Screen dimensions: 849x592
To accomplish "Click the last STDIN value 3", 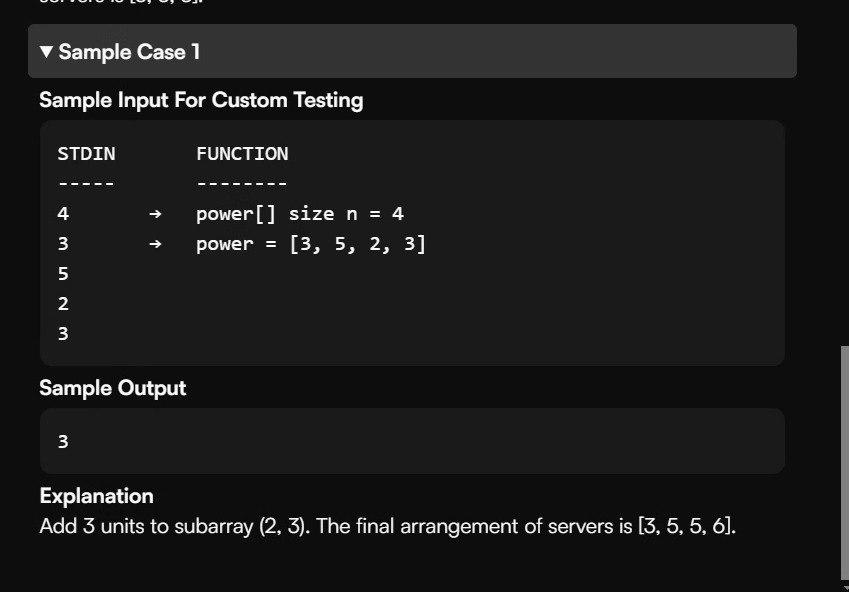I will (x=63, y=334).
